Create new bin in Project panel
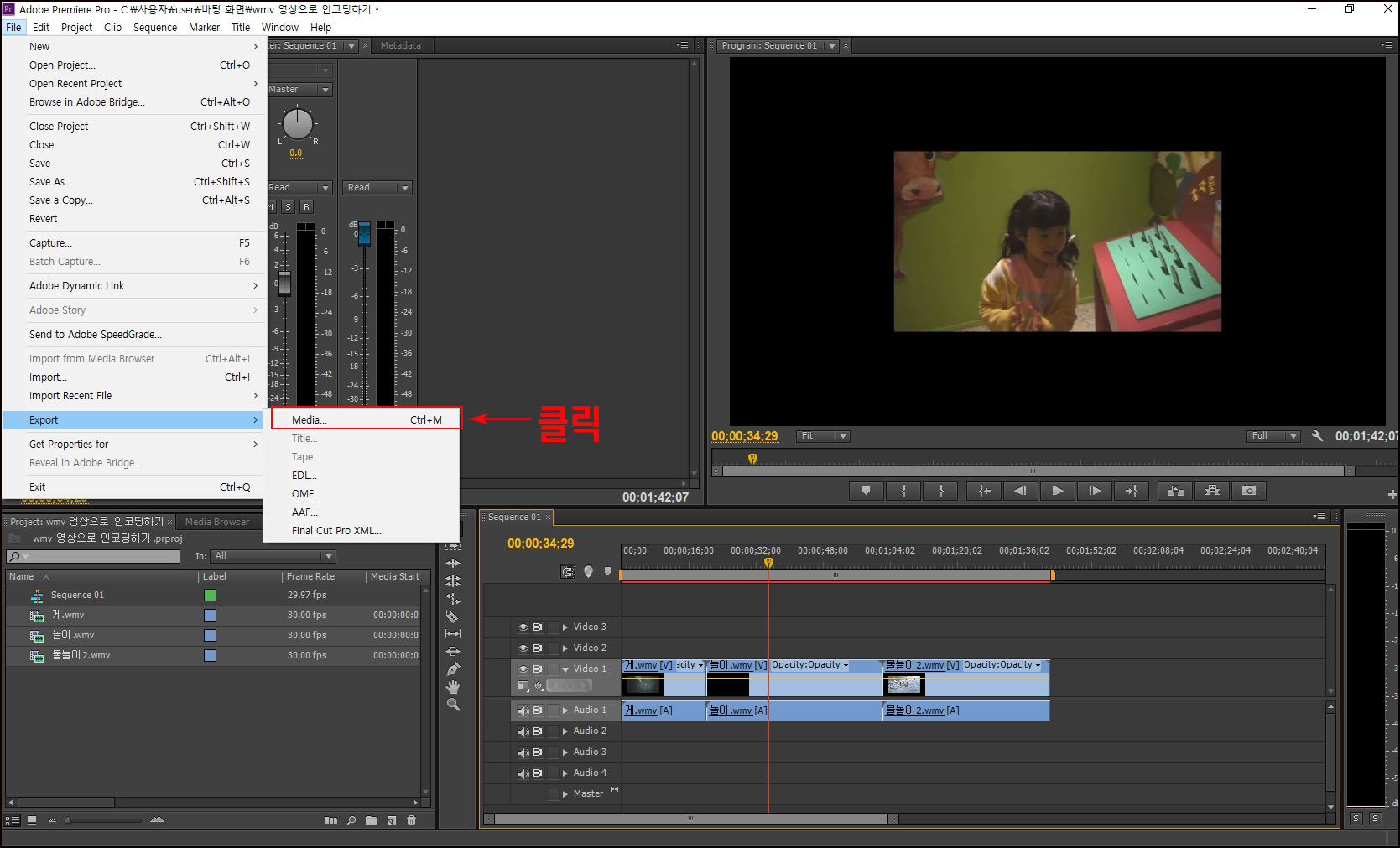1400x848 pixels. [x=371, y=820]
